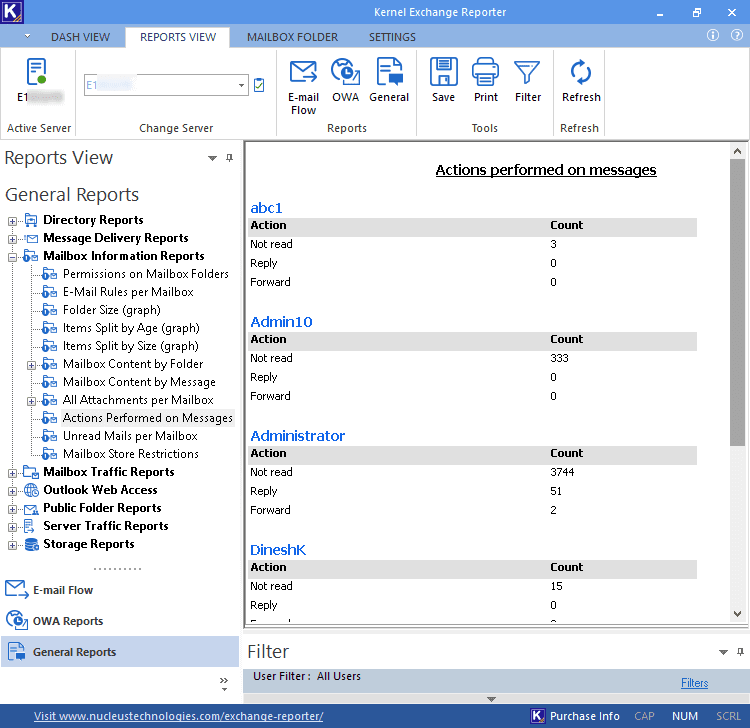Select General Reports in bottom navigation
The width and height of the screenshot is (750, 728).
[x=120, y=651]
